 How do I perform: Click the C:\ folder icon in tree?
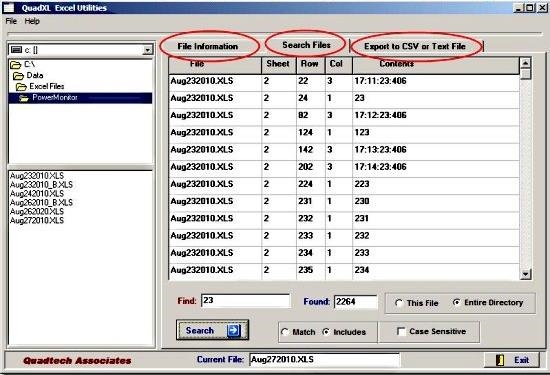coord(15,65)
